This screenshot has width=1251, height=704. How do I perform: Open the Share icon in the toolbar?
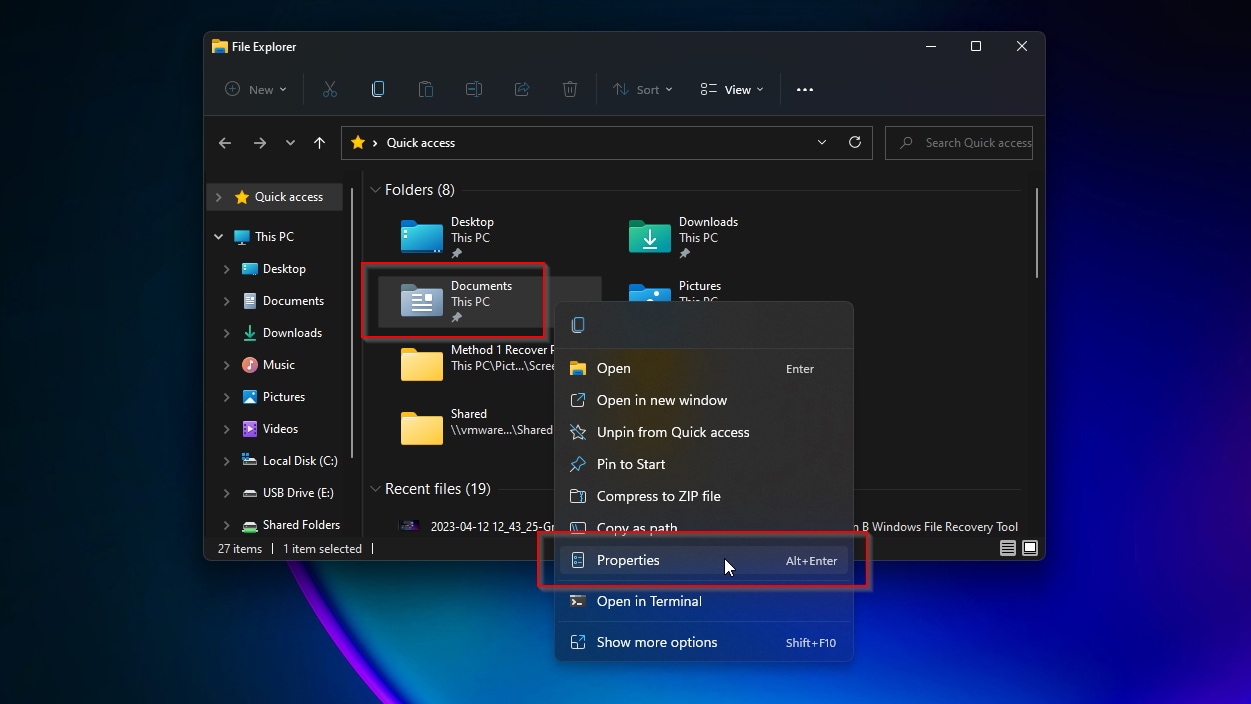[x=521, y=89]
